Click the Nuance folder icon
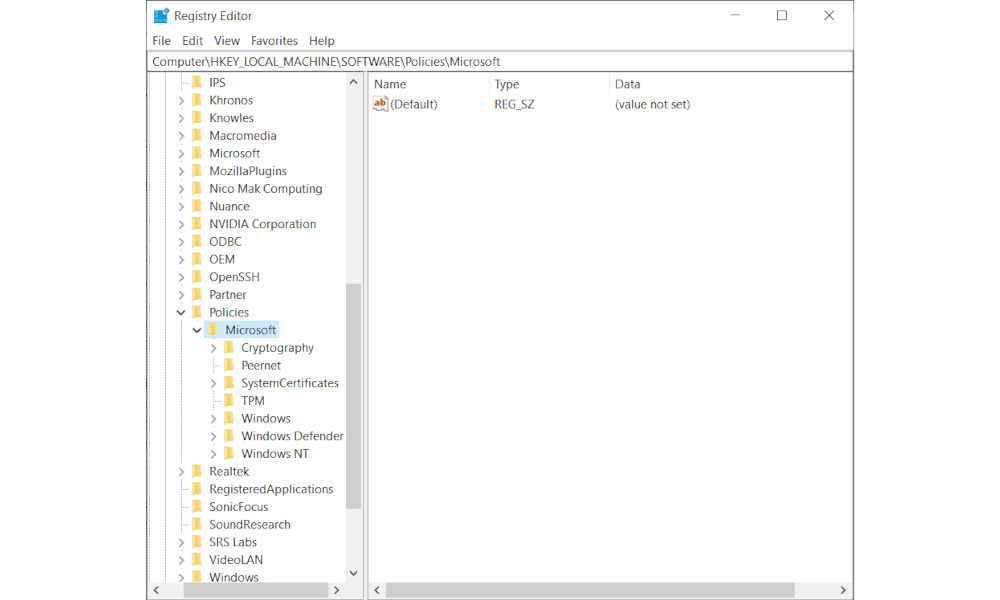Screen dimensions: 1000x600 (x=197, y=206)
